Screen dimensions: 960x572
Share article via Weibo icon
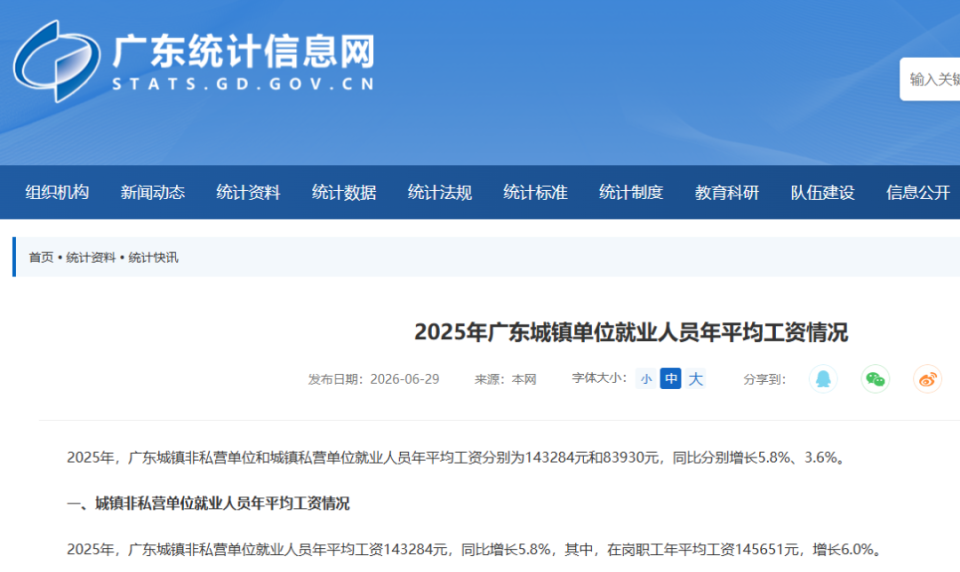928,379
